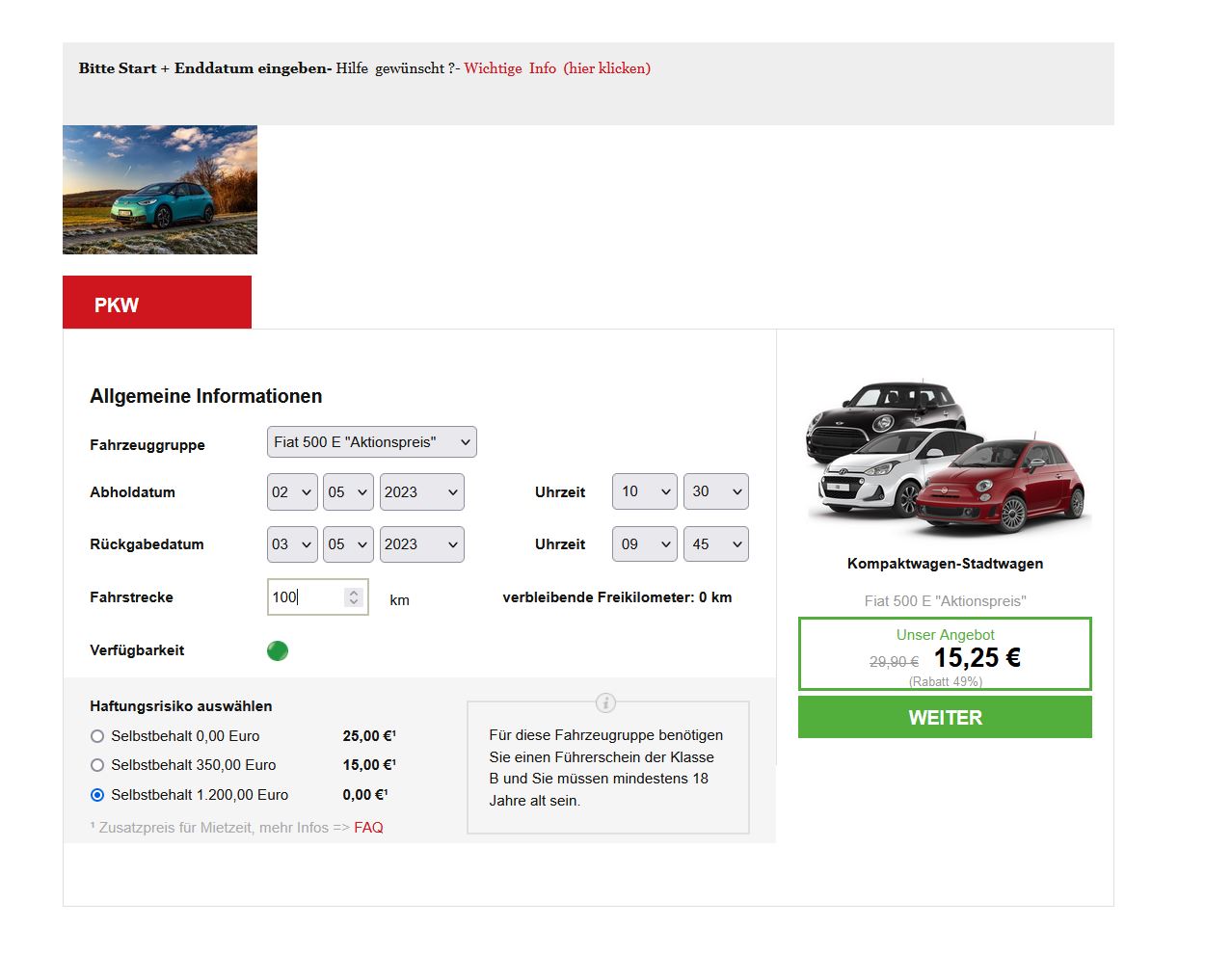Click the verbleibende Freikilometer: 0 km text
The height and width of the screenshot is (953, 1232).
pyautogui.click(x=617, y=597)
